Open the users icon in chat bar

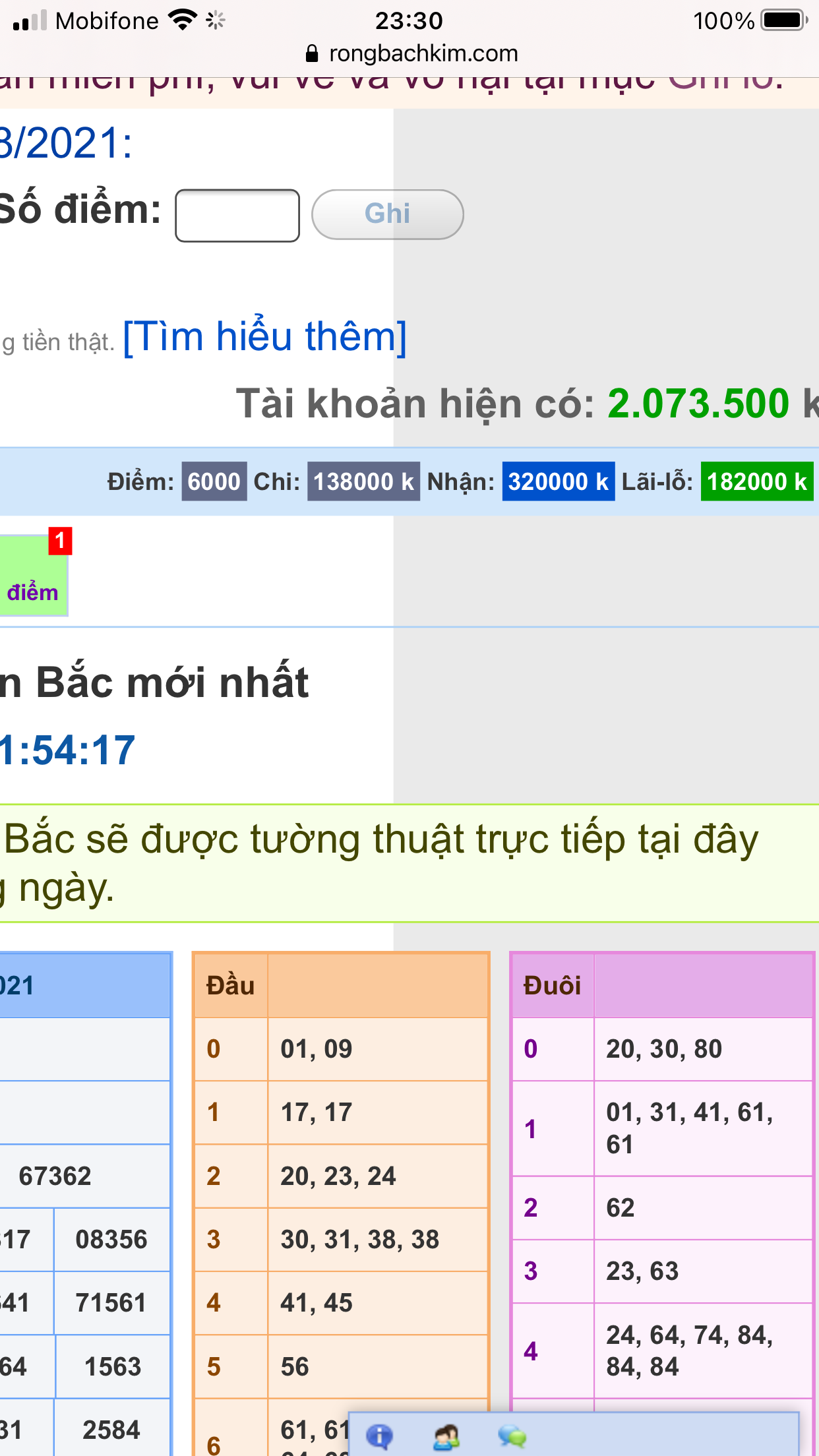coord(446,1436)
